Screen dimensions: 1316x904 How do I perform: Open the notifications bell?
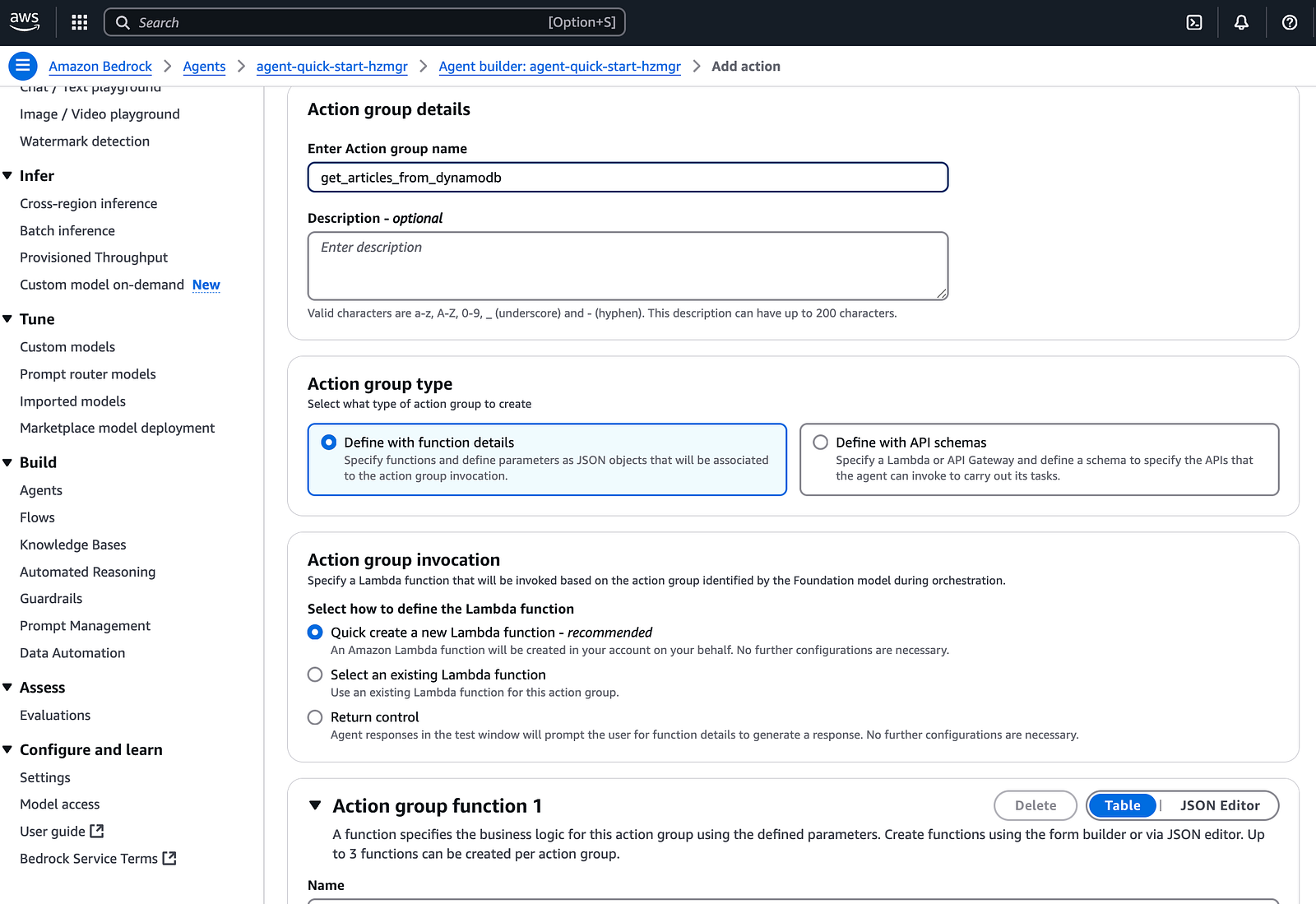1242,22
